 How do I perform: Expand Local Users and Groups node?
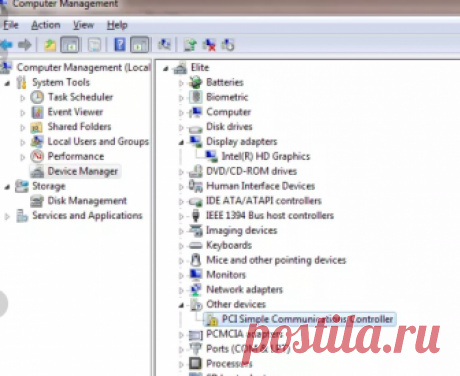click(x=23, y=142)
